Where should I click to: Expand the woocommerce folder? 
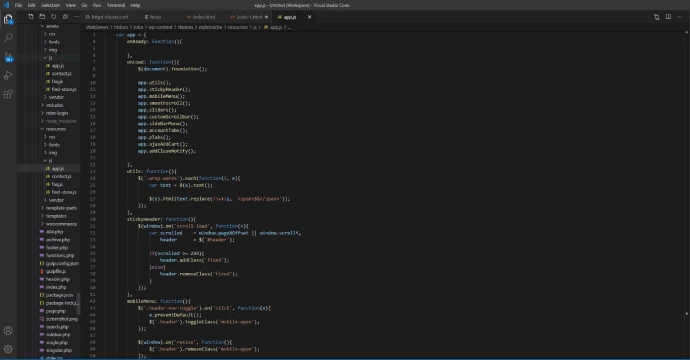click(x=61, y=224)
